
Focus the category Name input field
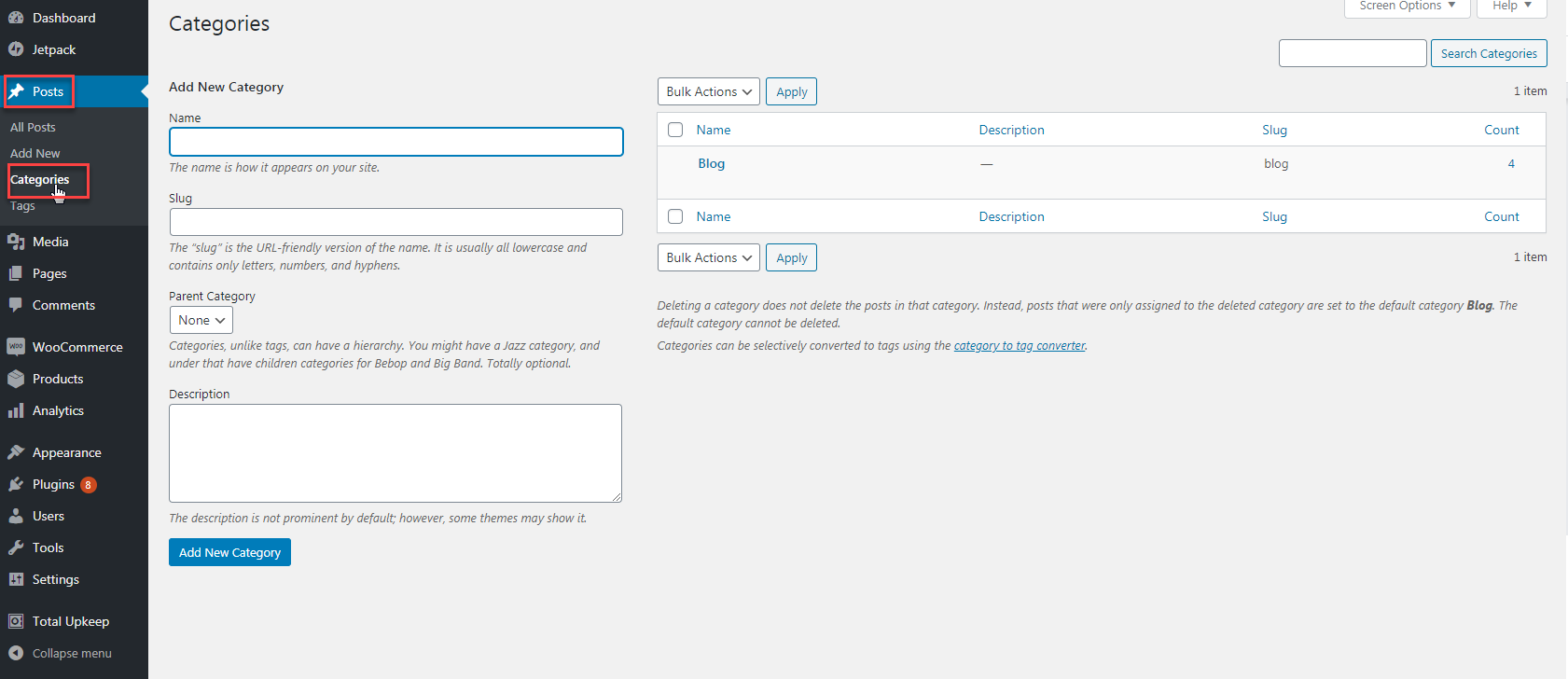[x=395, y=142]
